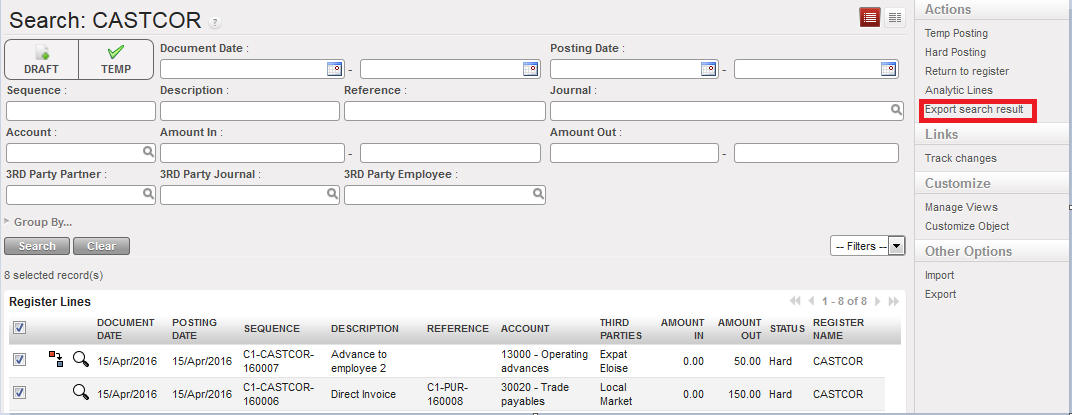Open the Direct Invoice line magnifier icon

tap(80, 393)
